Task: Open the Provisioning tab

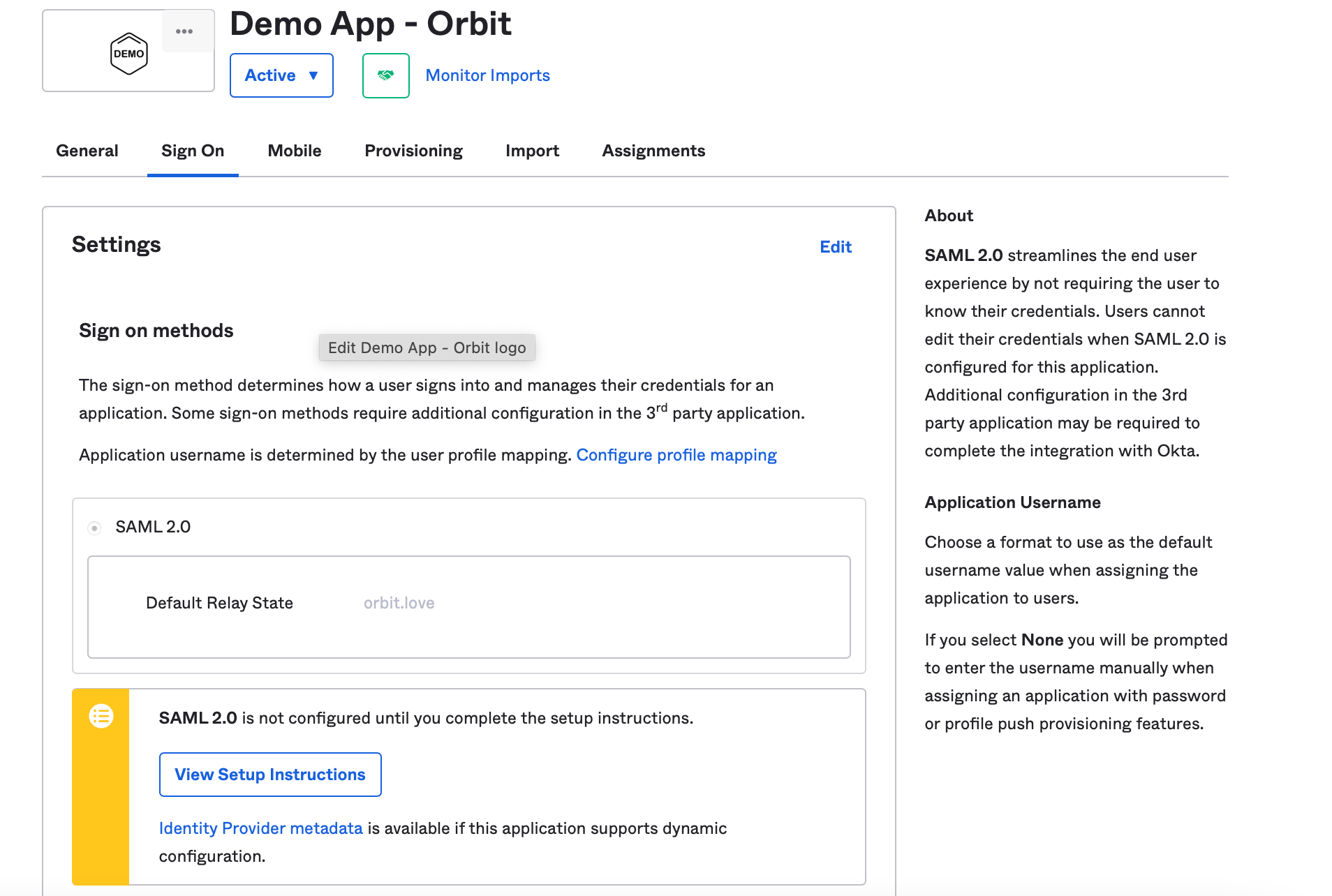Action: 413,151
